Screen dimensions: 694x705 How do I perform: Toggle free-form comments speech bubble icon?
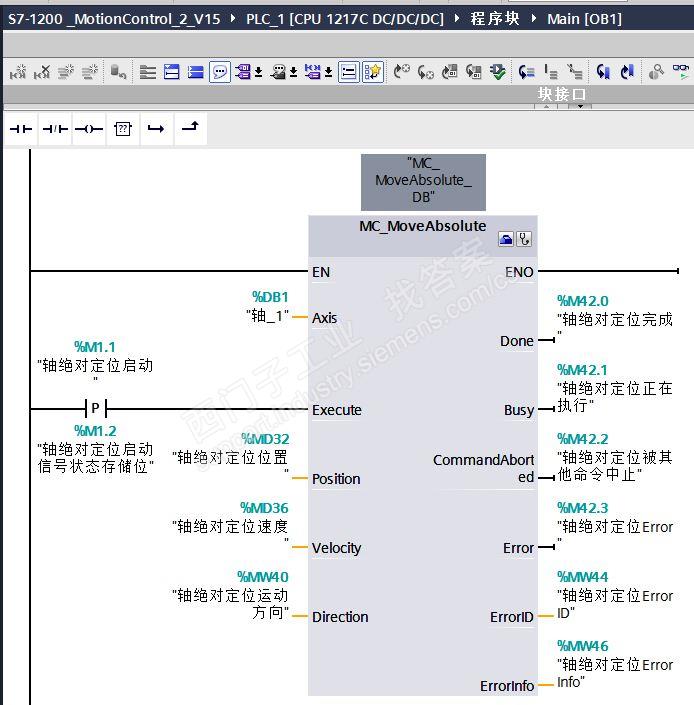[x=220, y=72]
